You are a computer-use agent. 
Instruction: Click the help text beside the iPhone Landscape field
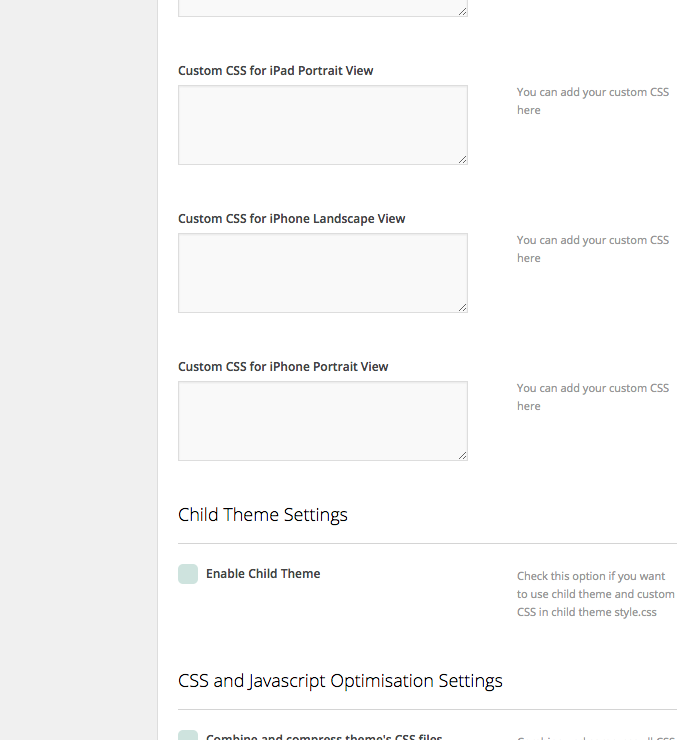coord(593,249)
